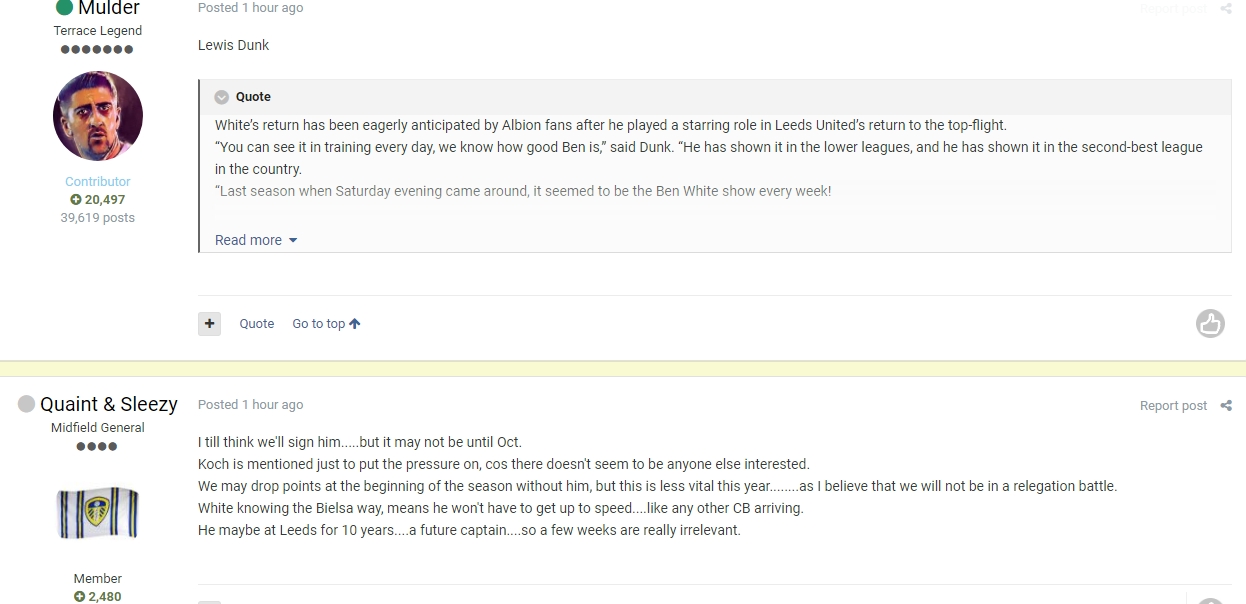The width and height of the screenshot is (1246, 604).
Task: Click the Quote header label in the quoted block
Action: 253,97
